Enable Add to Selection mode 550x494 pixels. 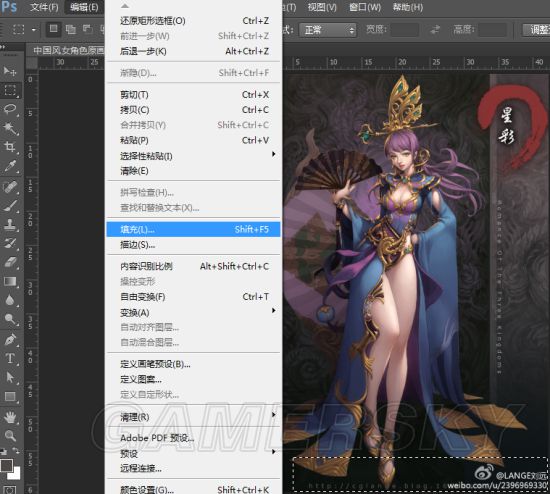71,29
